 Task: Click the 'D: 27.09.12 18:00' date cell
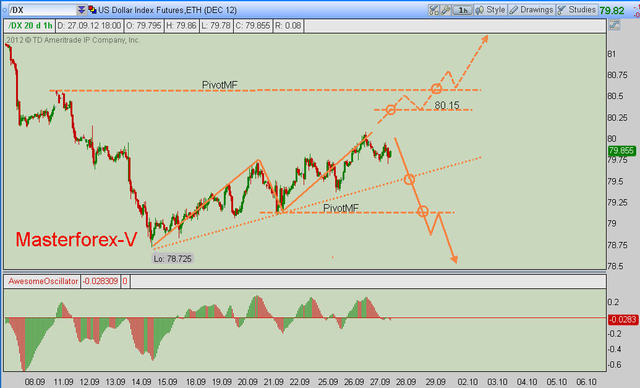[89, 26]
